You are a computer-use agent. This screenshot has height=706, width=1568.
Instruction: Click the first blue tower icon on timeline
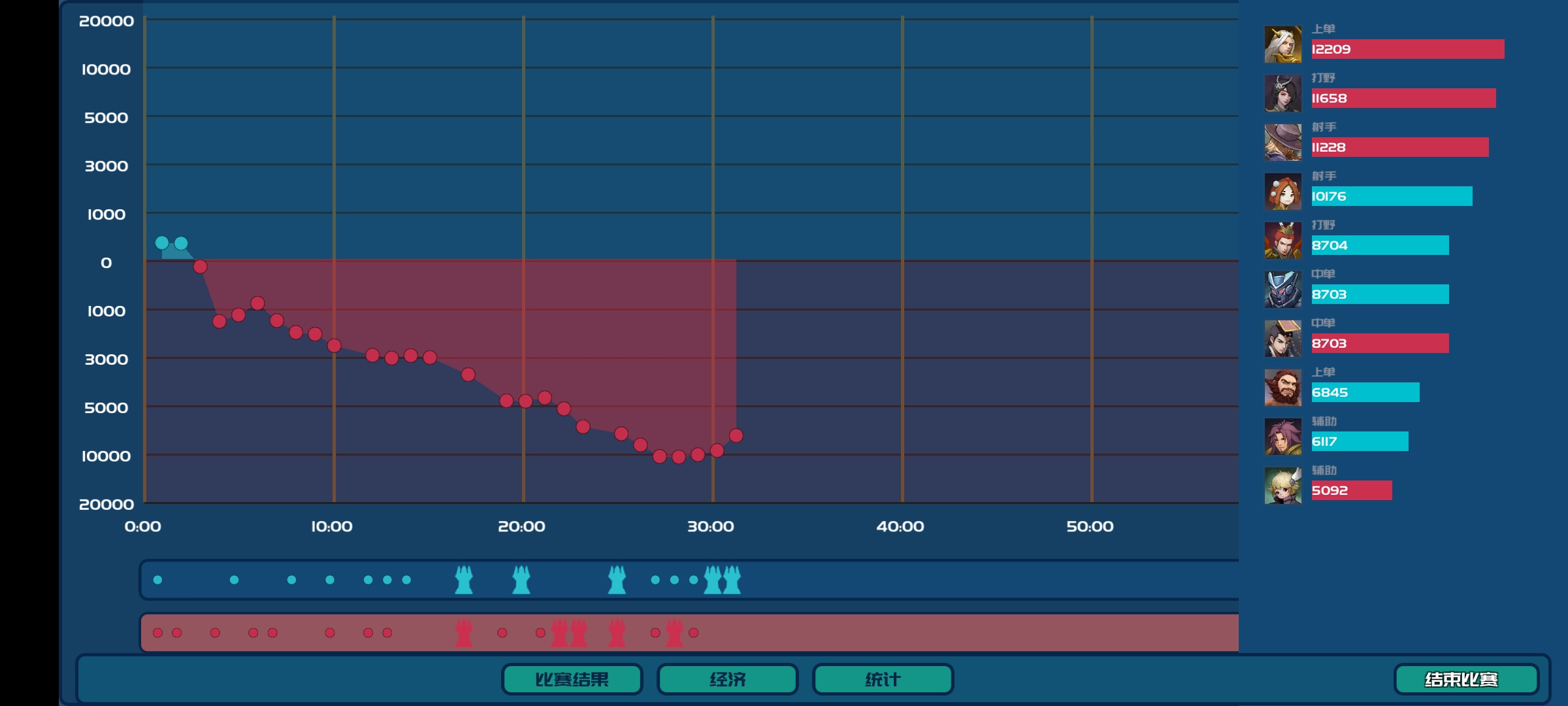click(x=464, y=580)
